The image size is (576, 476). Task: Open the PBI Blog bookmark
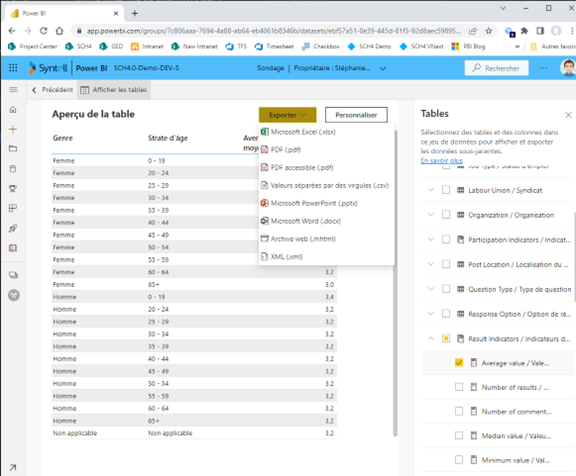468,46
